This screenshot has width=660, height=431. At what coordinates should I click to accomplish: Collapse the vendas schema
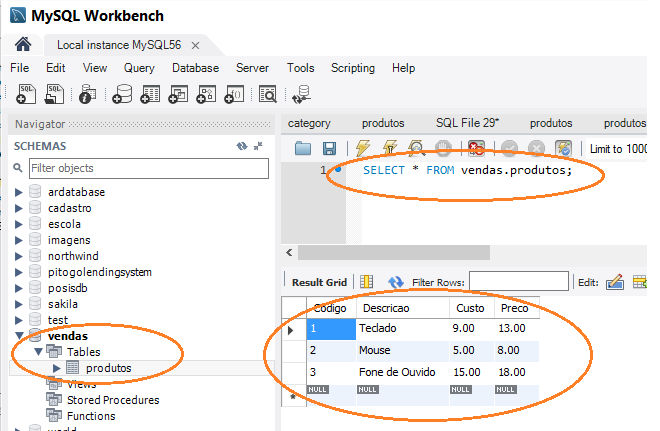(x=19, y=336)
